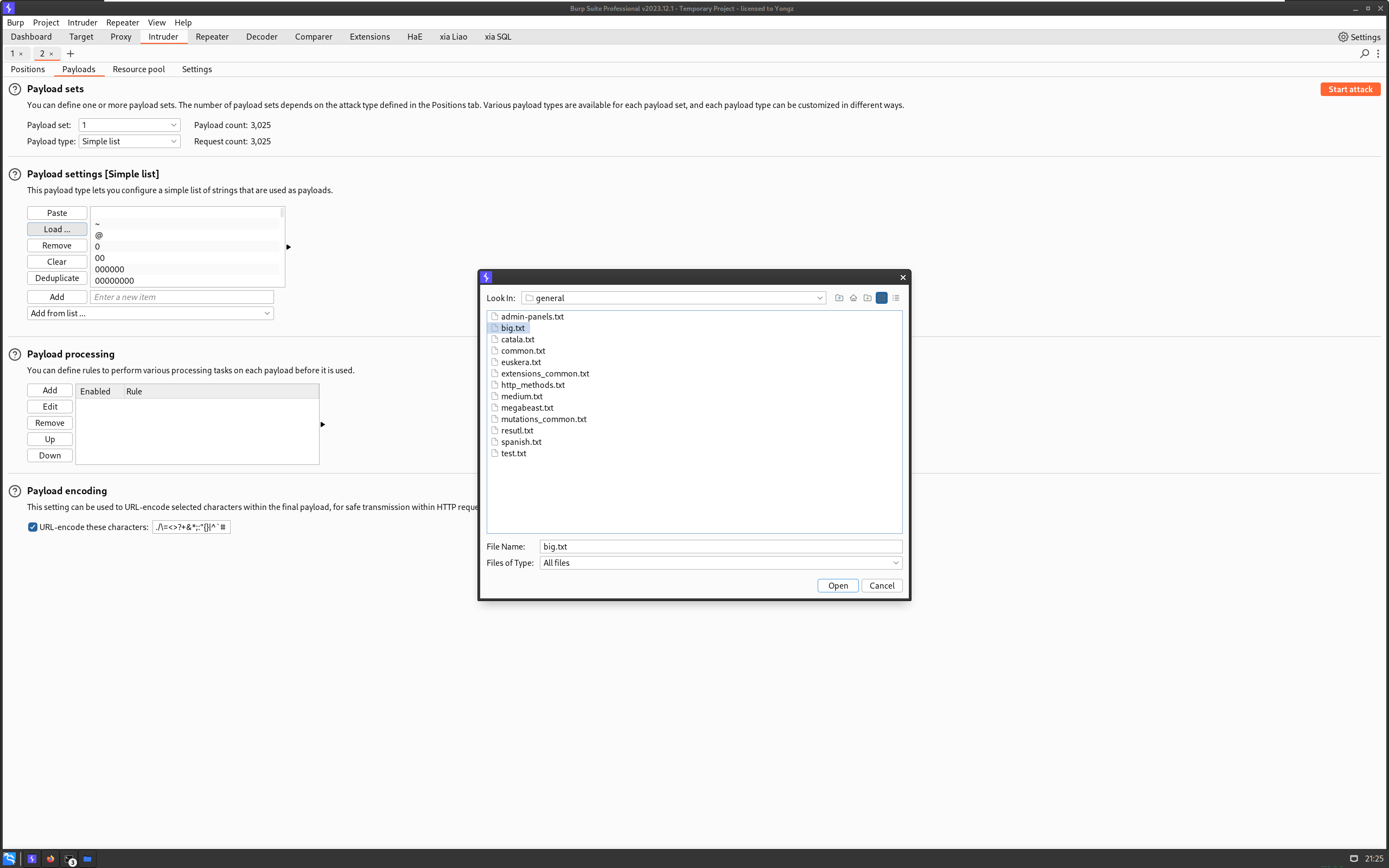Switch to the xia SQL tab
Image resolution: width=1389 pixels, height=868 pixels.
pos(498,37)
